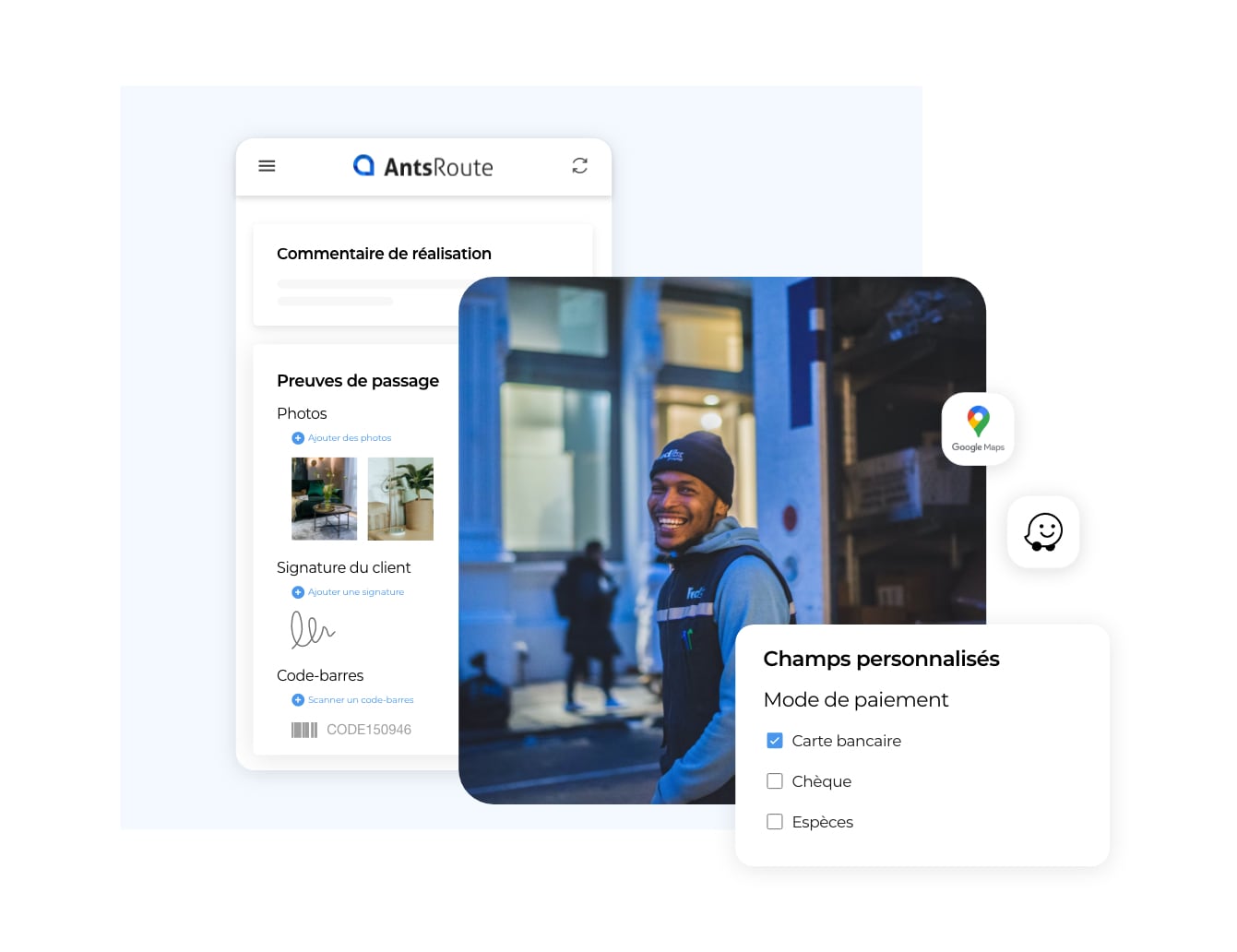Click the Commentaire de réalisation heading
This screenshot has width=1237, height=952.
click(384, 254)
